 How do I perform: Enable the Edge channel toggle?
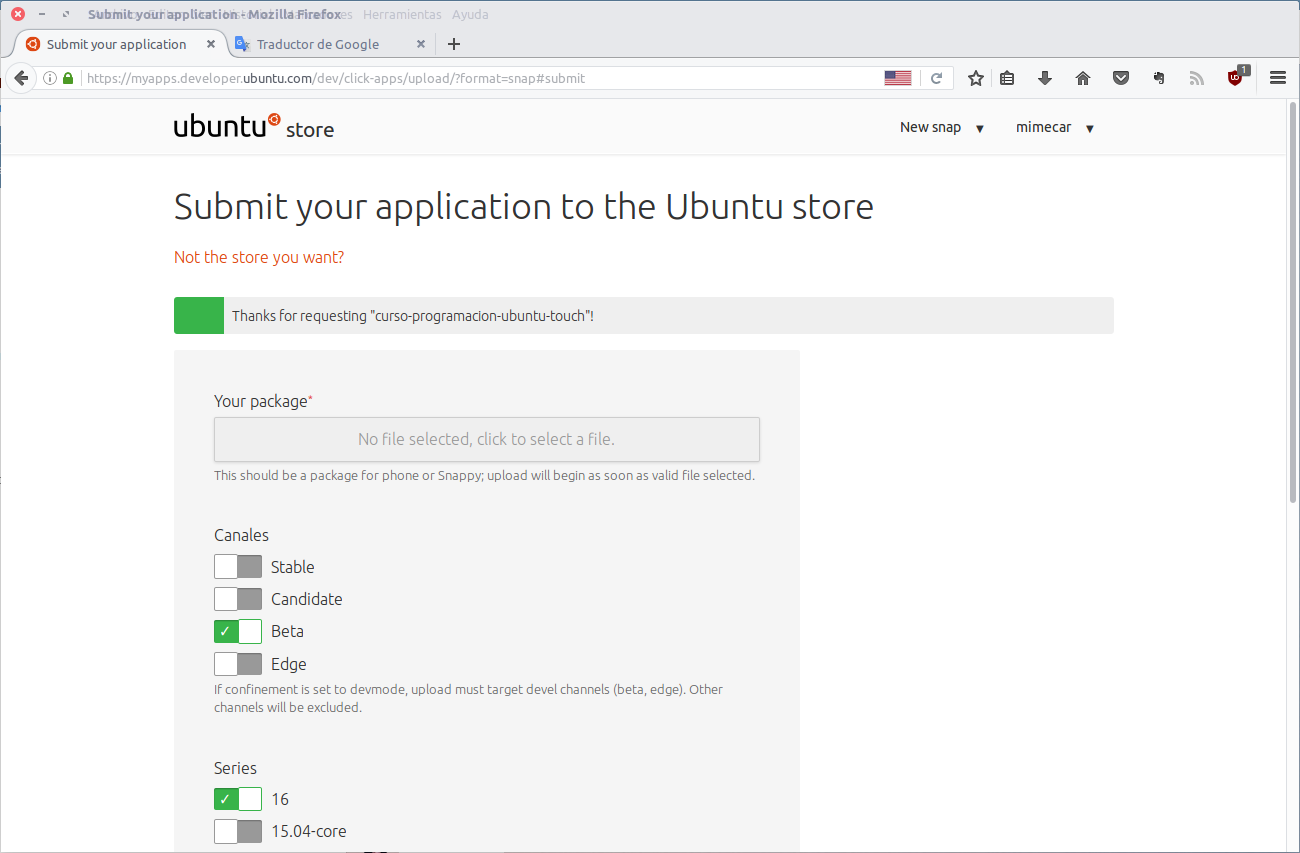238,664
